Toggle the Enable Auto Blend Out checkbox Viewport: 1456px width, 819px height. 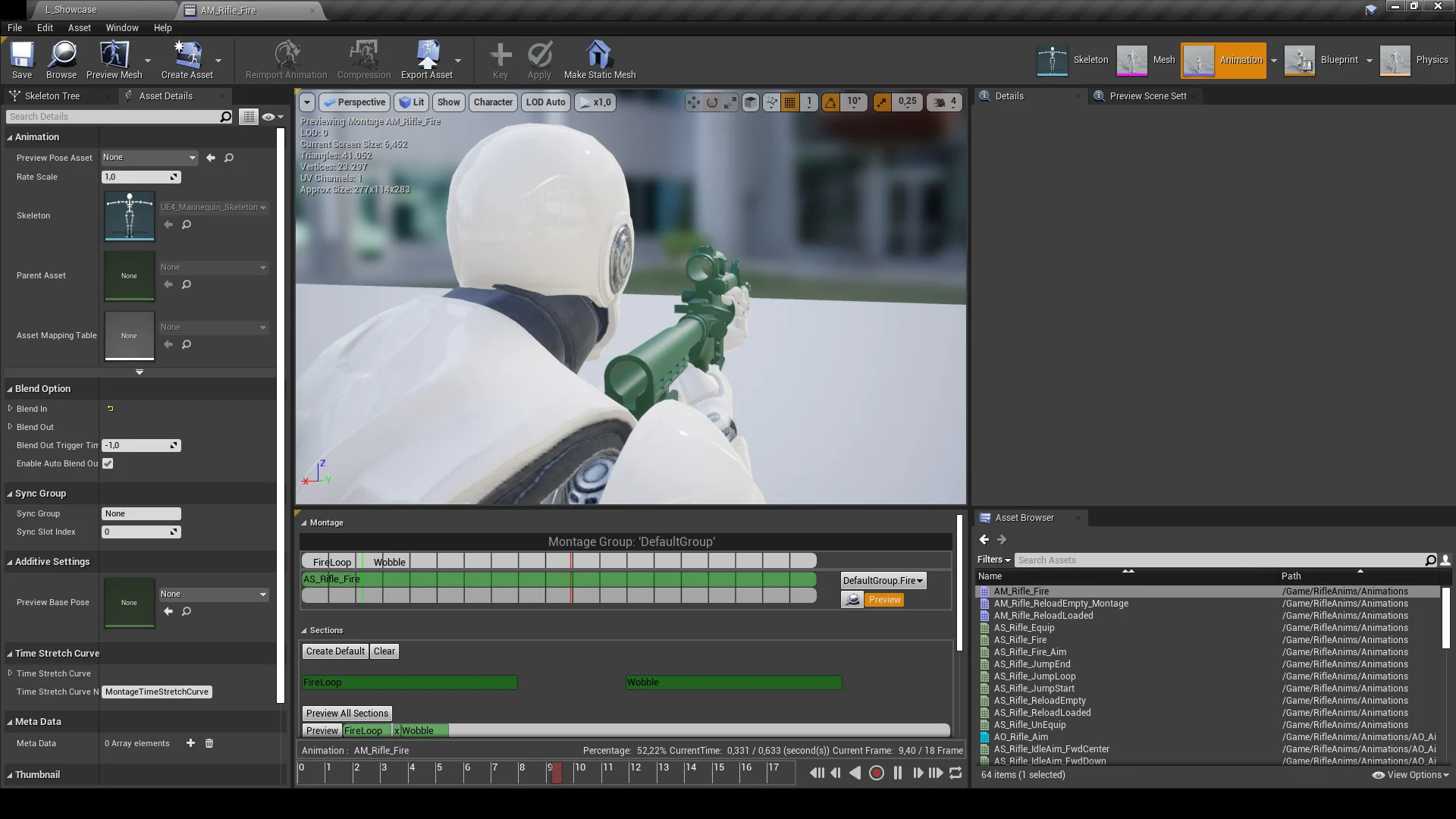coord(107,463)
